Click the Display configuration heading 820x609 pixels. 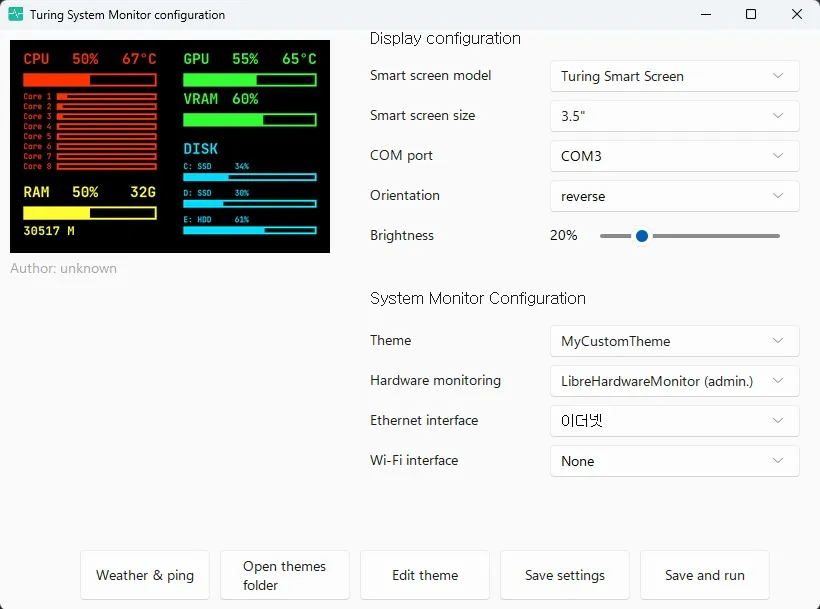click(x=445, y=38)
